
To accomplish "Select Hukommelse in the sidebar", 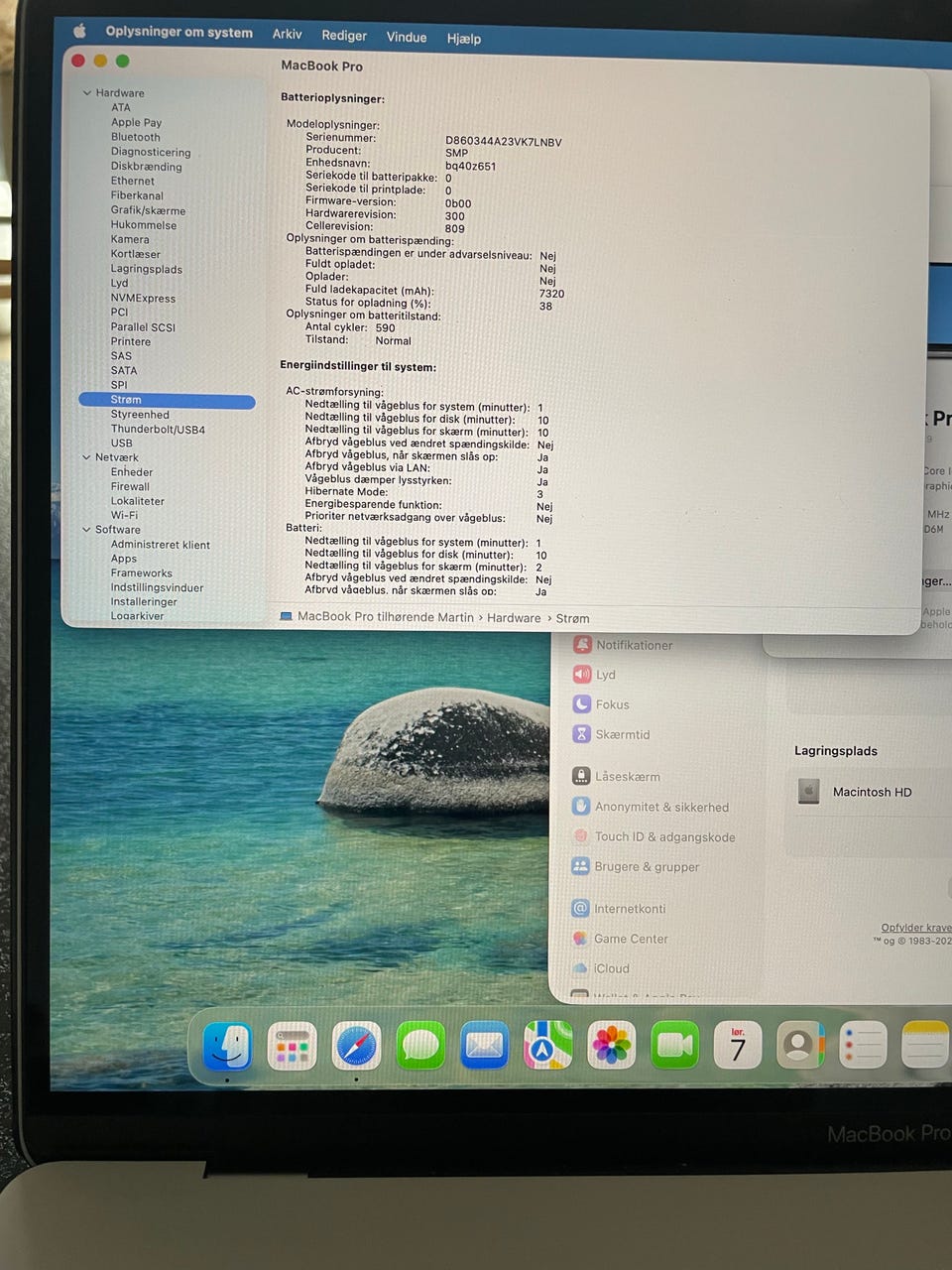I will (144, 225).
